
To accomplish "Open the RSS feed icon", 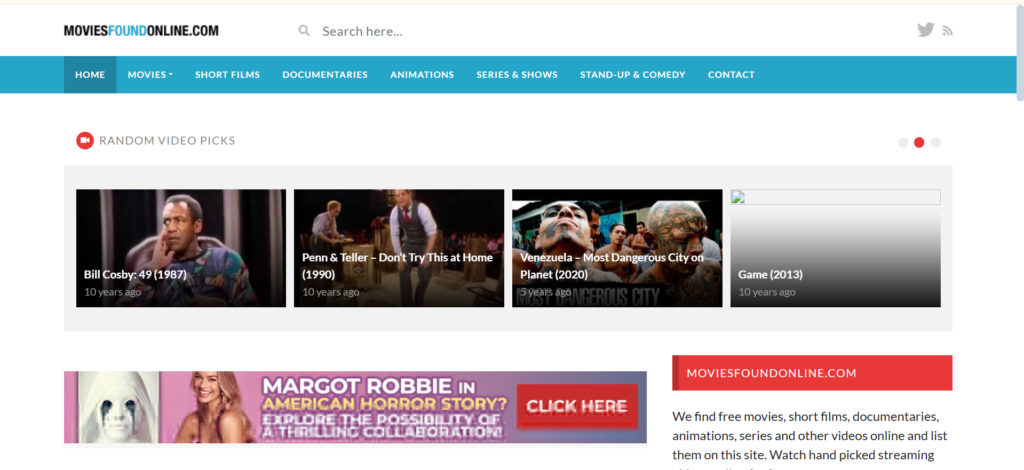I will click(x=948, y=31).
